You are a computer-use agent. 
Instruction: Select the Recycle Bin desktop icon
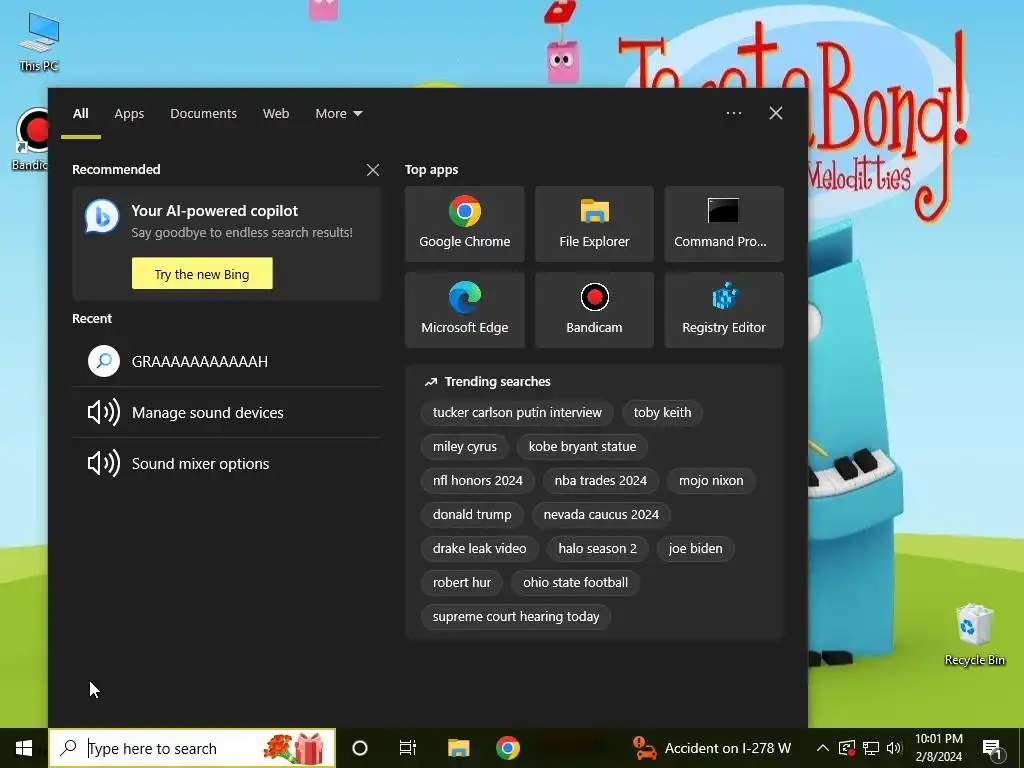coord(974,635)
